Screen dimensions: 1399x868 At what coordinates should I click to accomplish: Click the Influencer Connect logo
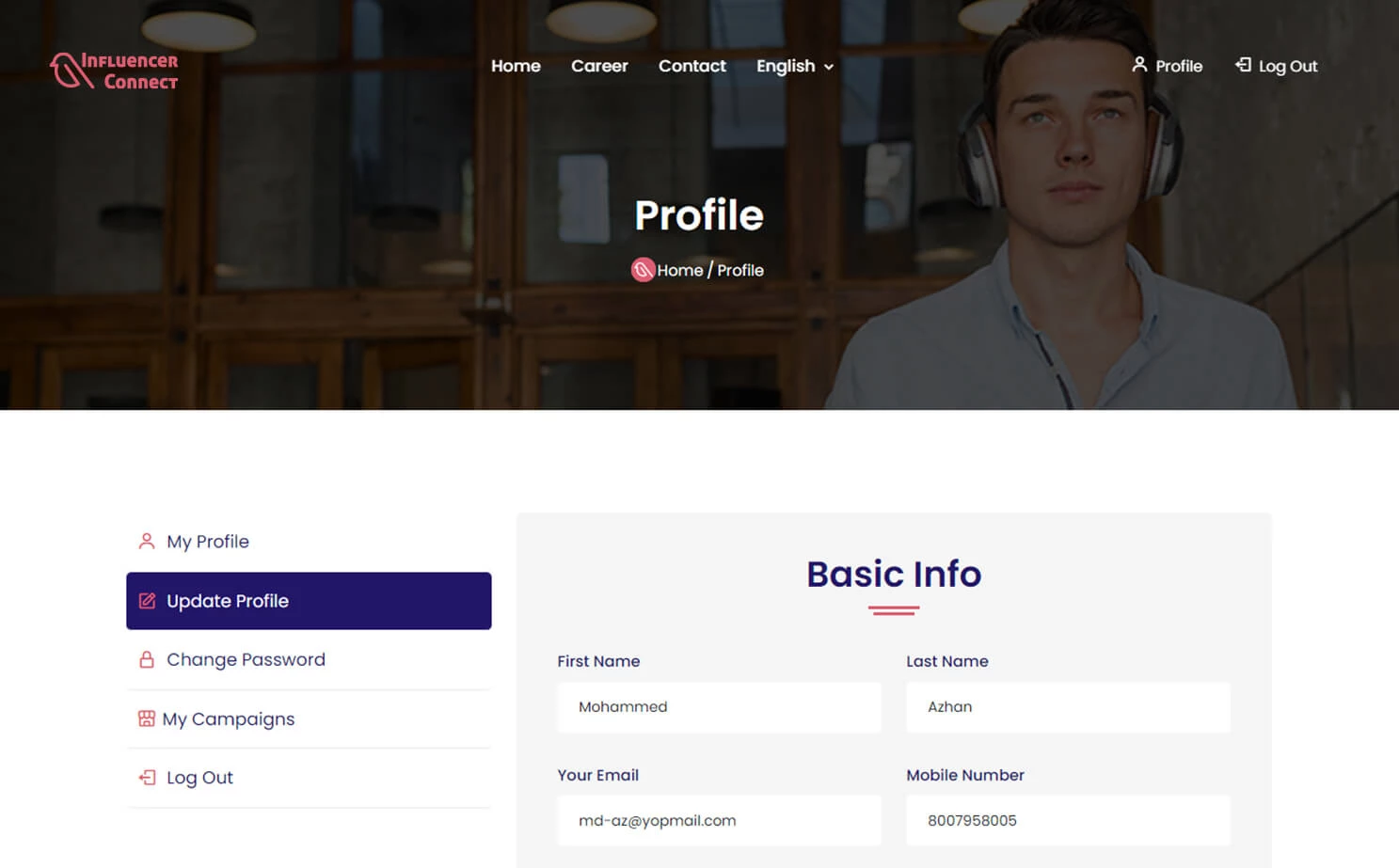(113, 70)
